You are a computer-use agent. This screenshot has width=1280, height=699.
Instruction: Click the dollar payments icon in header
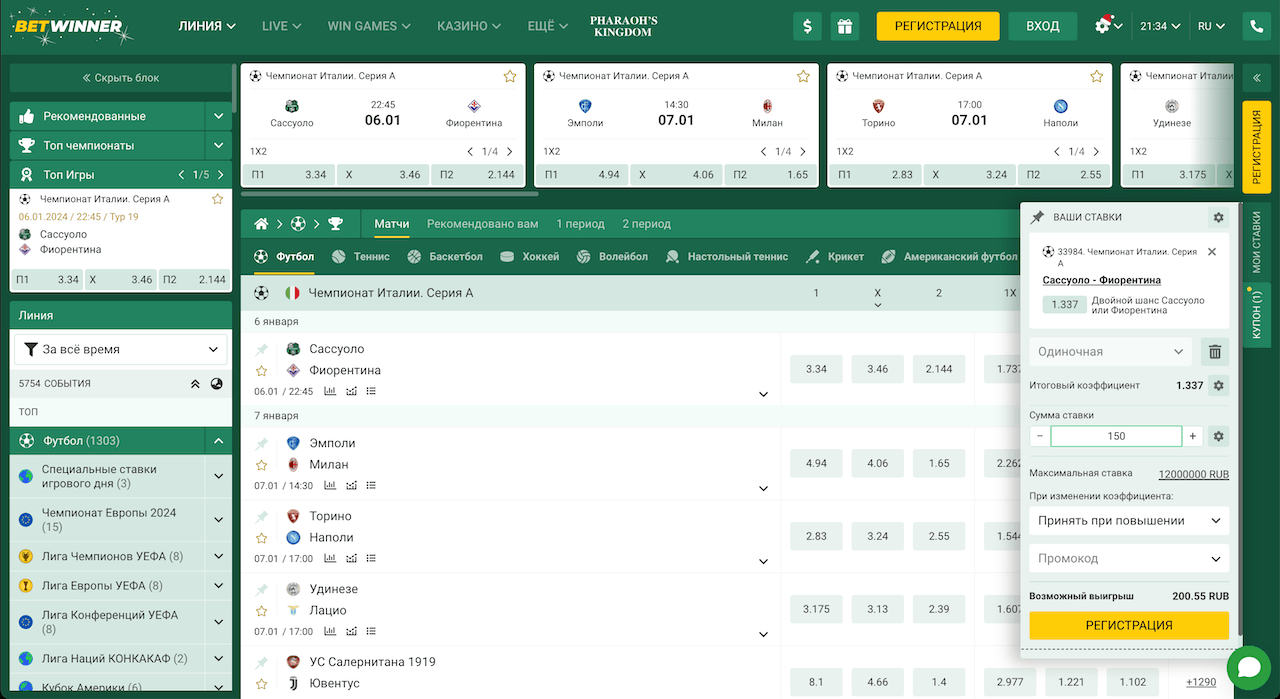[x=807, y=26]
